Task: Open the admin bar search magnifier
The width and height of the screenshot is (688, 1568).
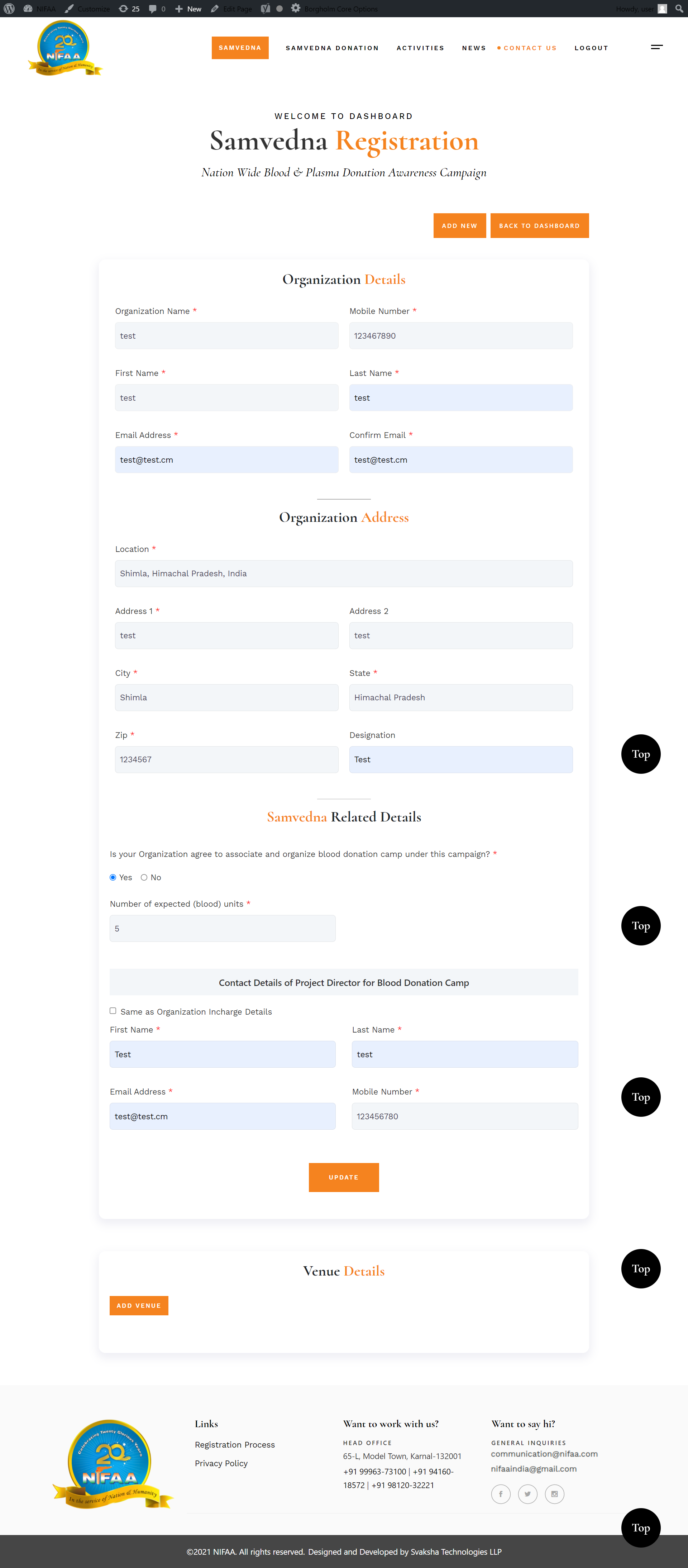Action: [x=679, y=9]
